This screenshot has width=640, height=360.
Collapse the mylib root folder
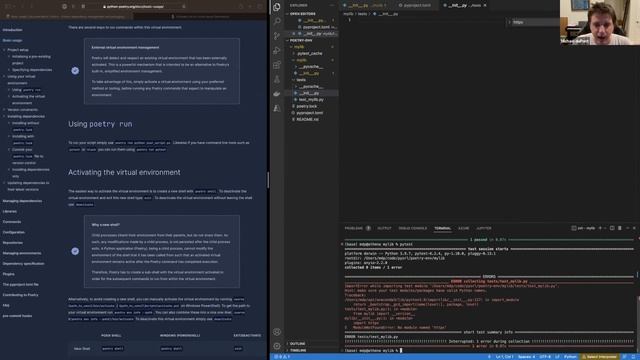pyautogui.click(x=299, y=47)
